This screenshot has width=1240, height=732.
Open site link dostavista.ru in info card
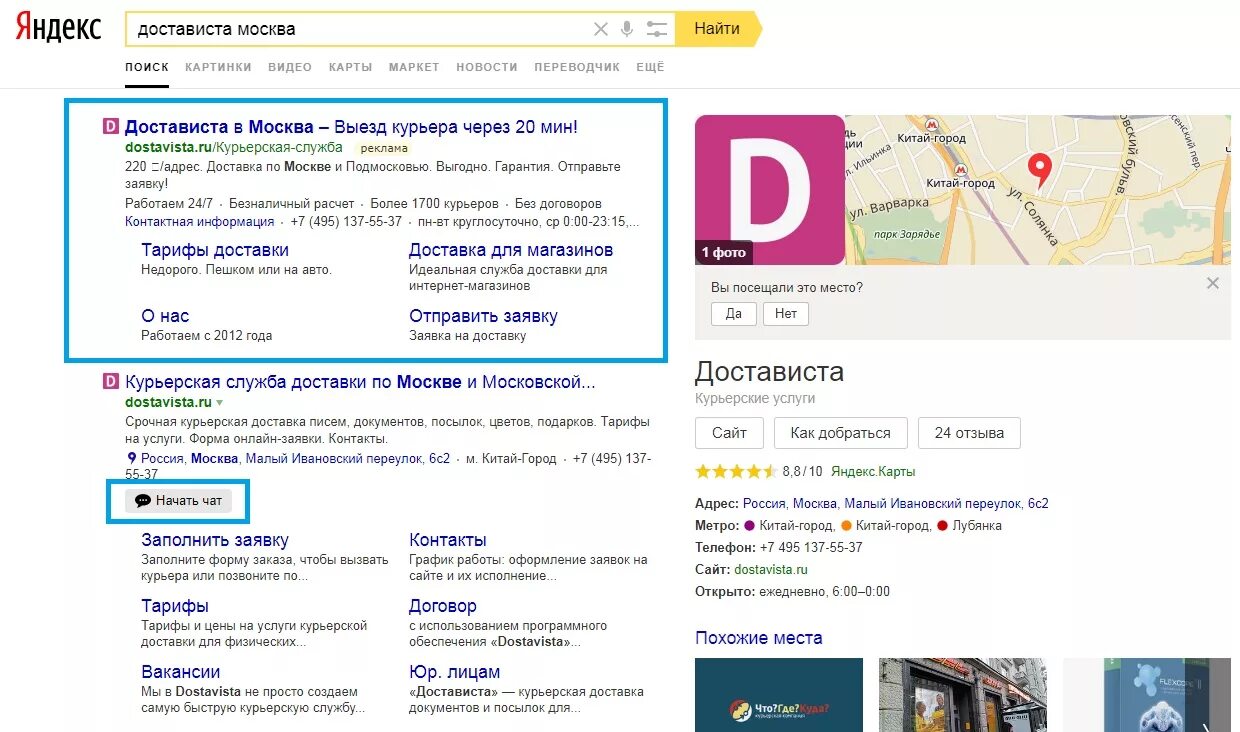tap(771, 569)
